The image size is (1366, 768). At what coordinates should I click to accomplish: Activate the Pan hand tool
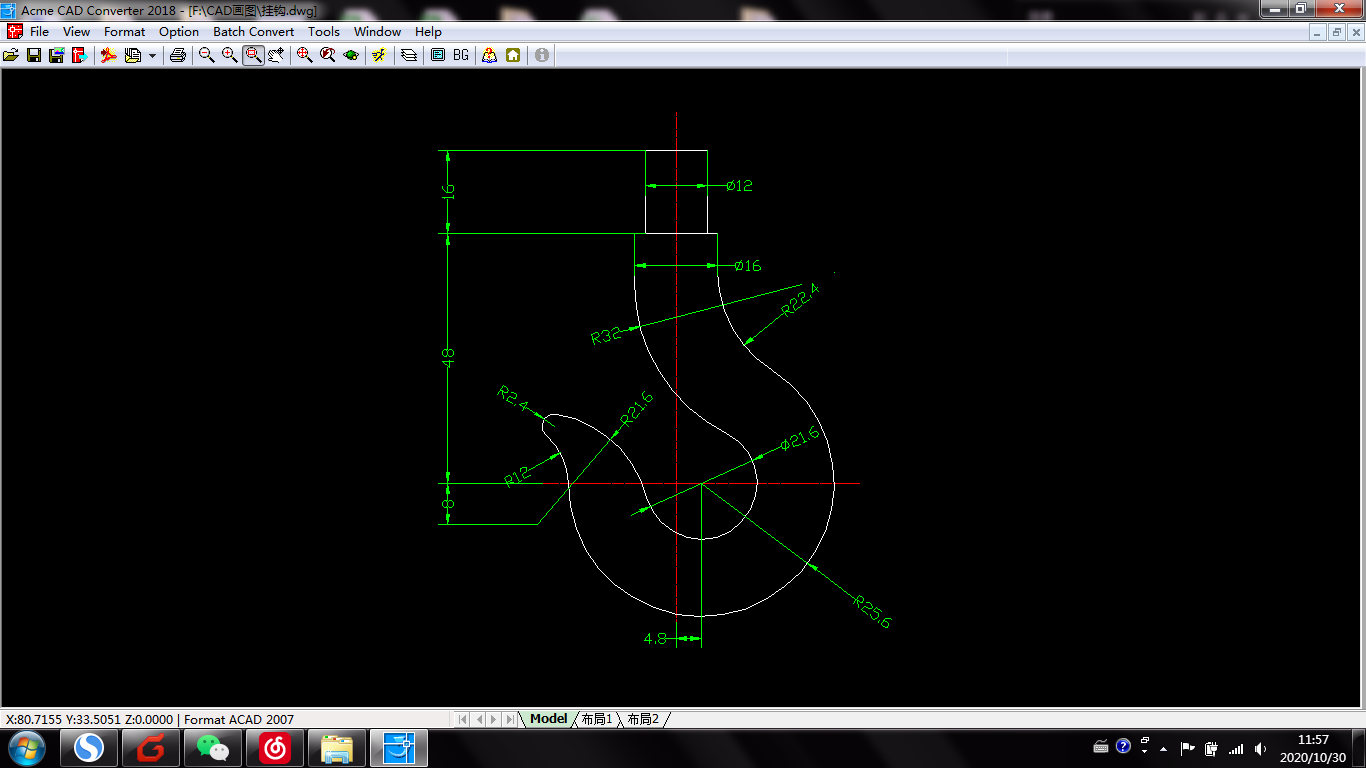coord(277,55)
